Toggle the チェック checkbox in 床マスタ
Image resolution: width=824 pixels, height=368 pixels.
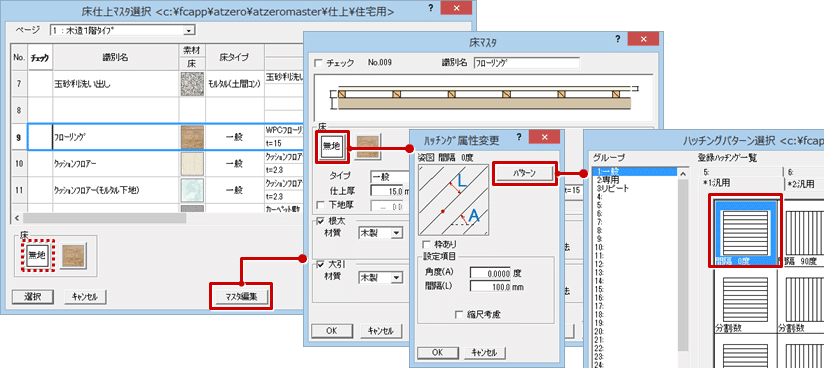click(318, 63)
